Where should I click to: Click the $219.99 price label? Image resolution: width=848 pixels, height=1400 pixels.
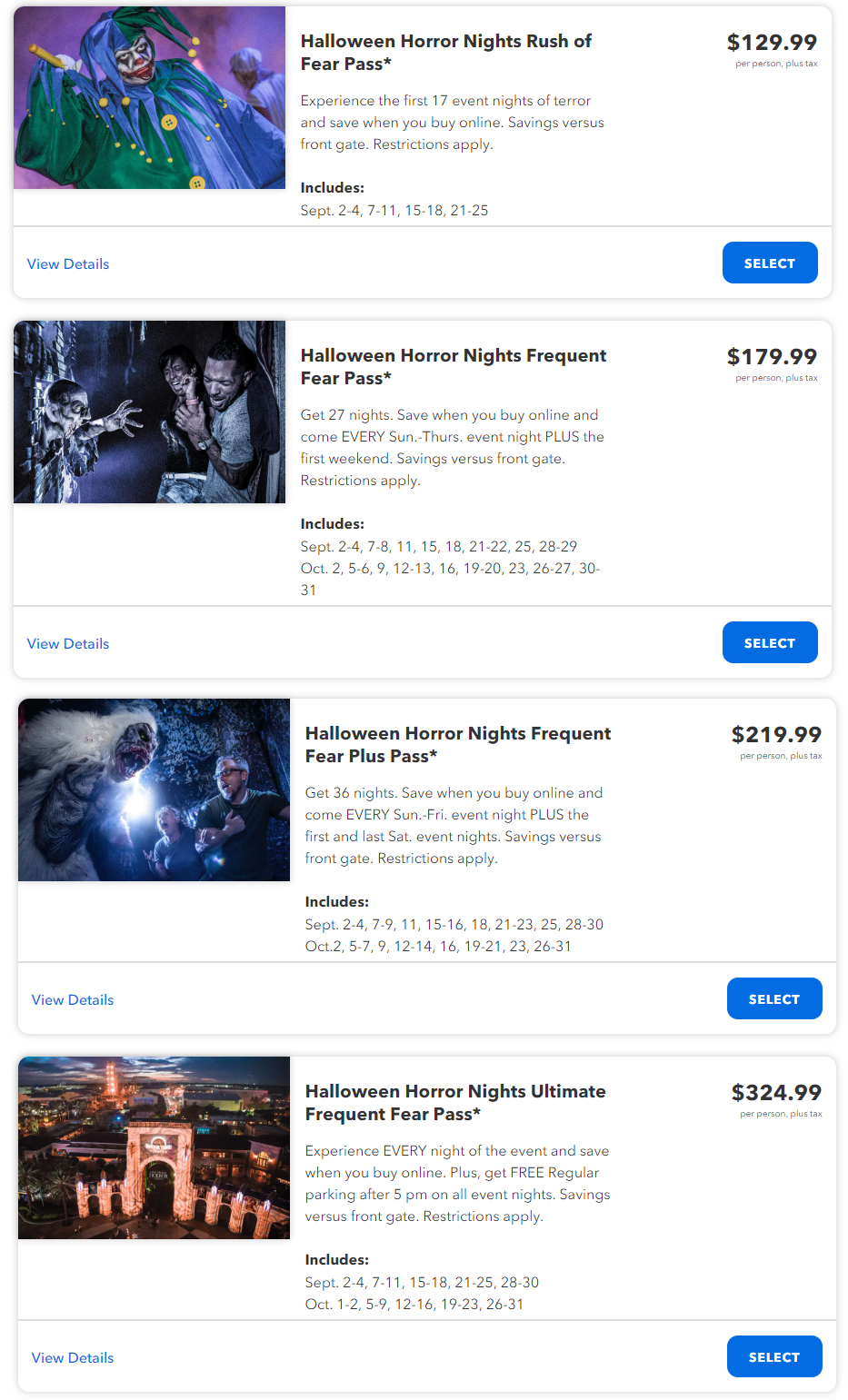[776, 734]
